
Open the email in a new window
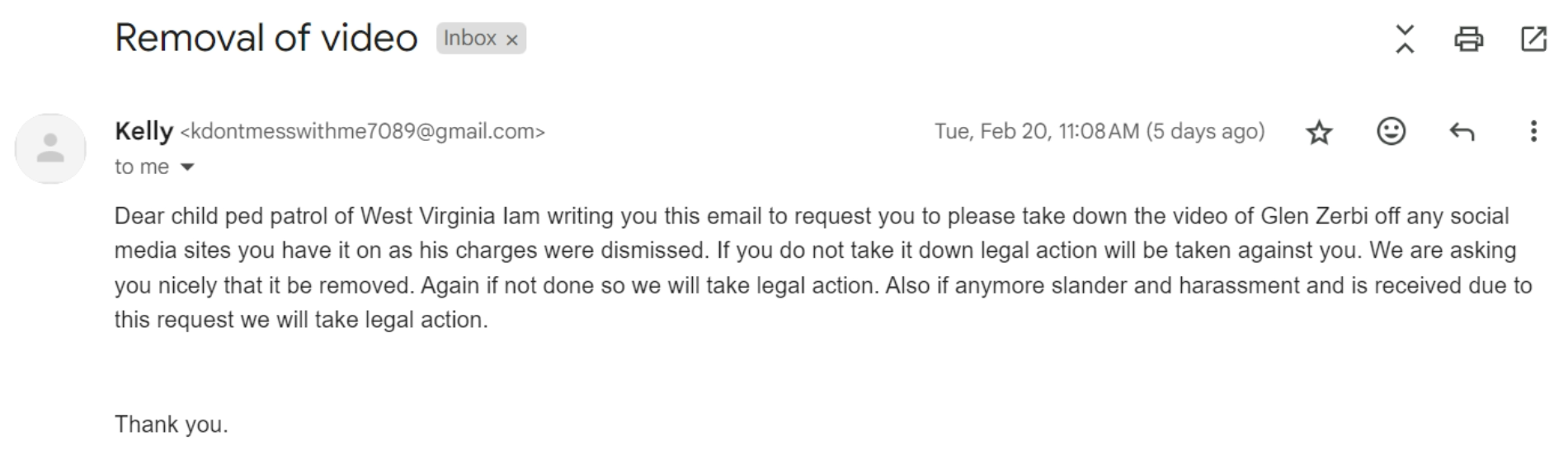(1533, 39)
